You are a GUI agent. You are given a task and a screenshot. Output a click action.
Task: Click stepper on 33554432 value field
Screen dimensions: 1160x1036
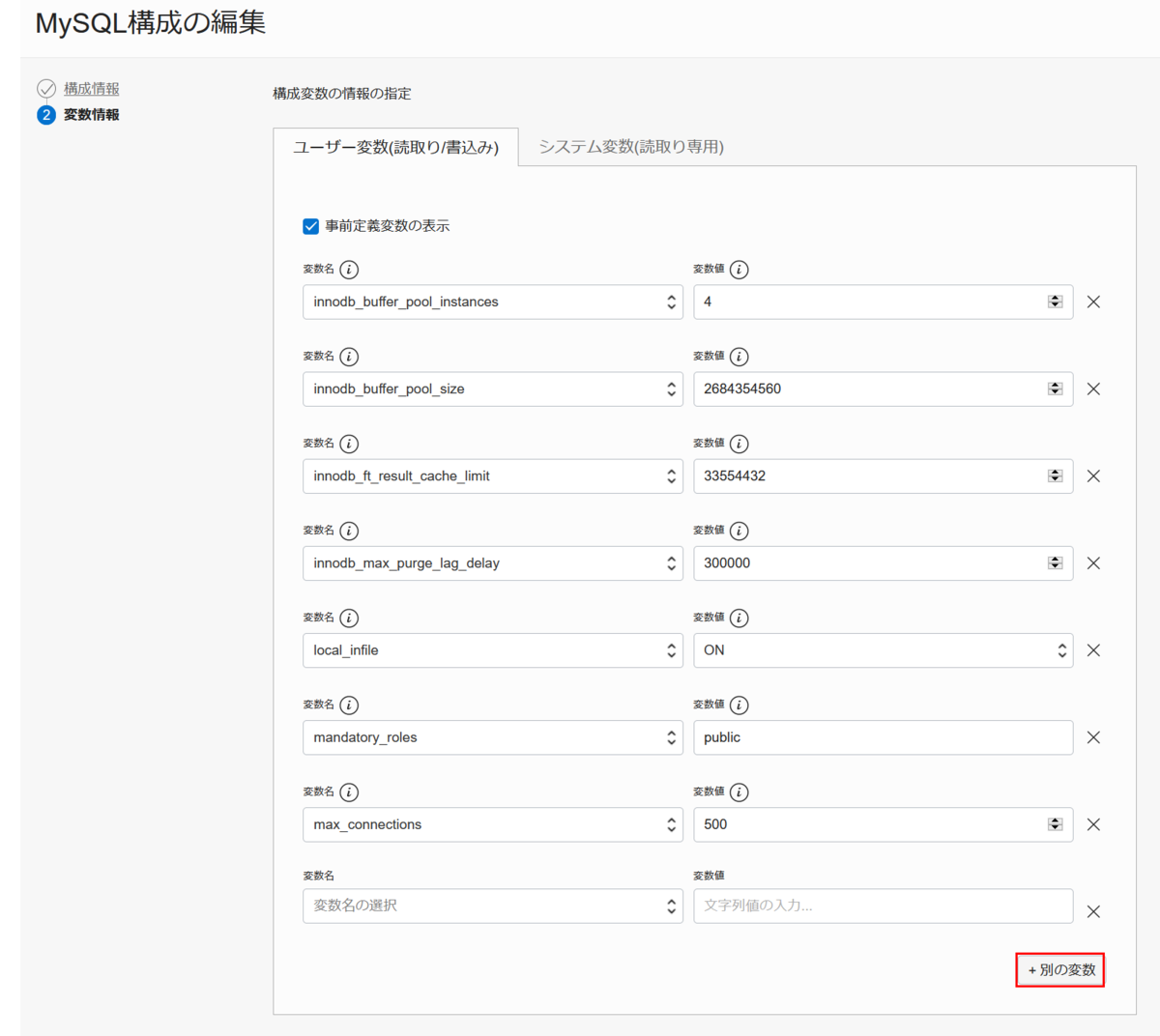click(x=1055, y=475)
